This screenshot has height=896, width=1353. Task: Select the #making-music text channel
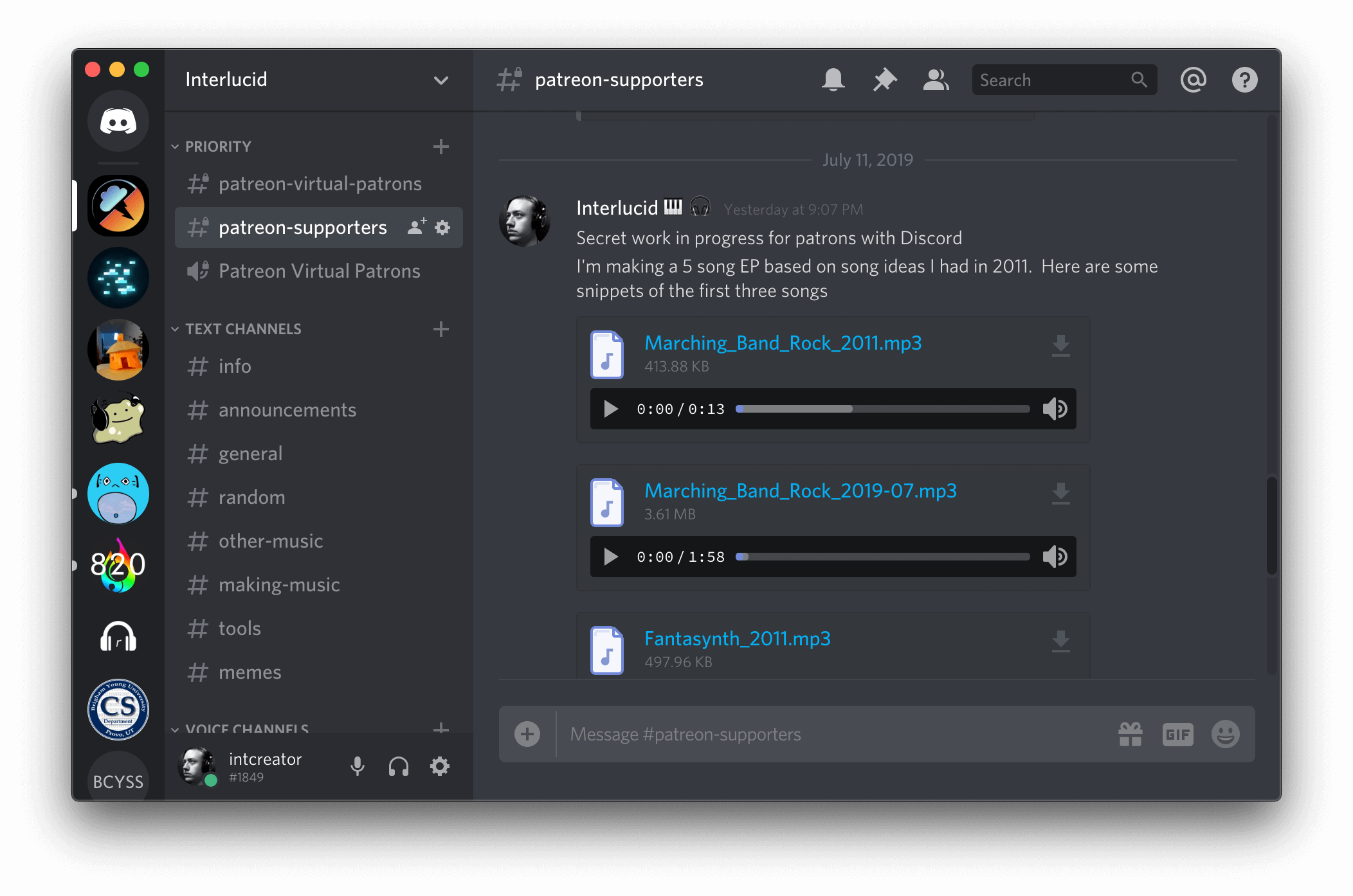280,584
